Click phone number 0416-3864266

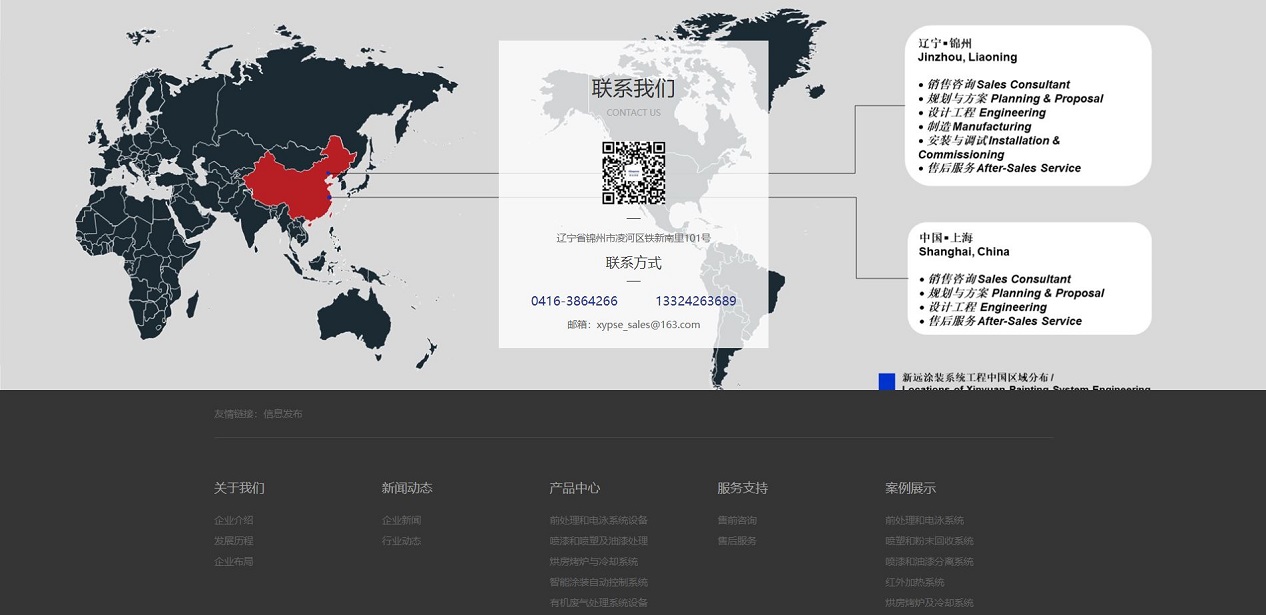[574, 301]
